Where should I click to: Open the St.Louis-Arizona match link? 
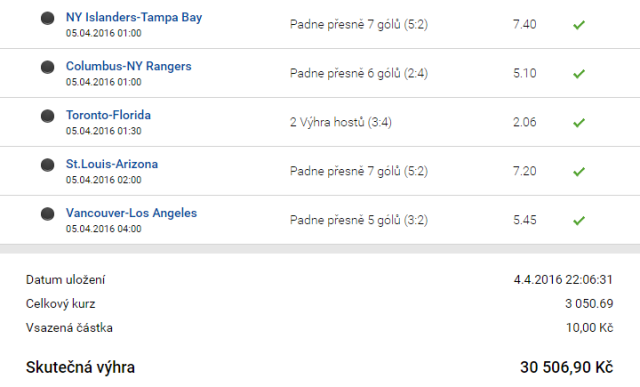click(x=112, y=164)
